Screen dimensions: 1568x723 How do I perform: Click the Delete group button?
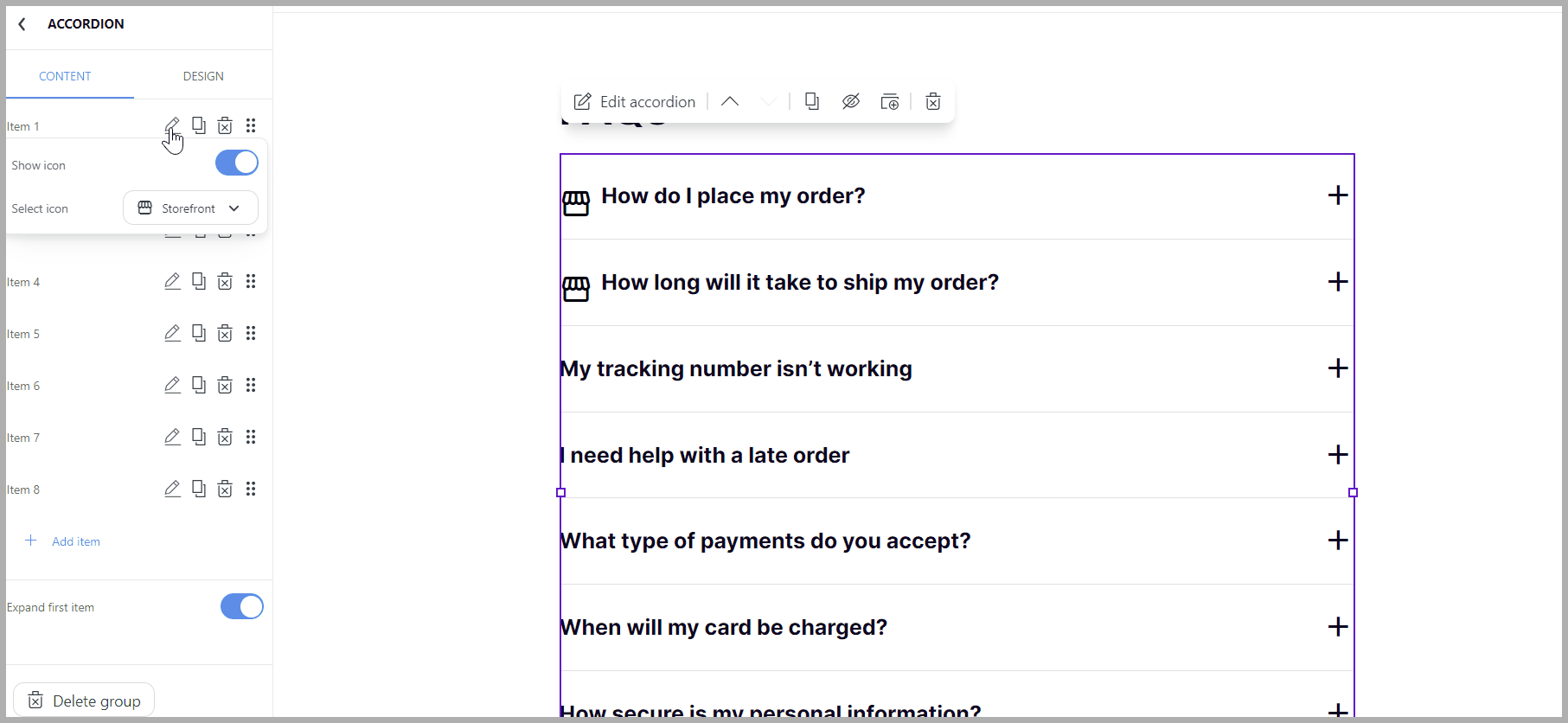pyautogui.click(x=84, y=701)
